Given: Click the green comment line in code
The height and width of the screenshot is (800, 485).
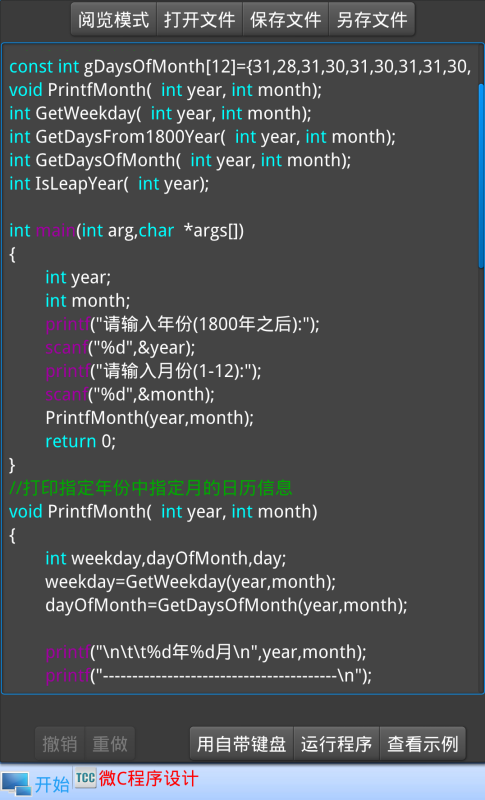Looking at the screenshot, I should pos(151,488).
